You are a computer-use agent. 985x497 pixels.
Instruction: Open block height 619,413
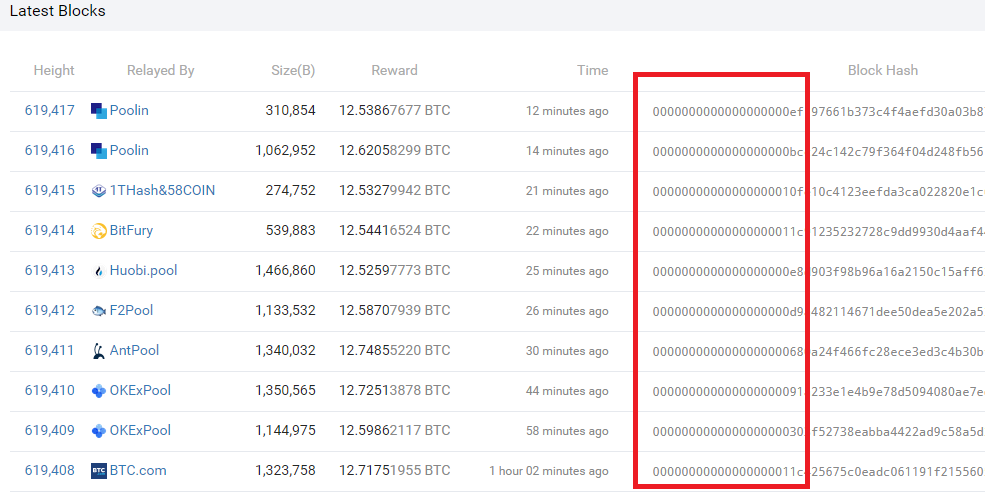[50, 270]
